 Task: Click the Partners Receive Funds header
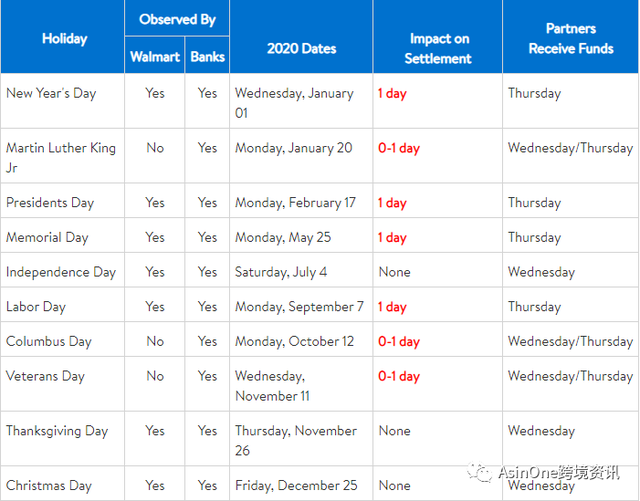point(571,39)
